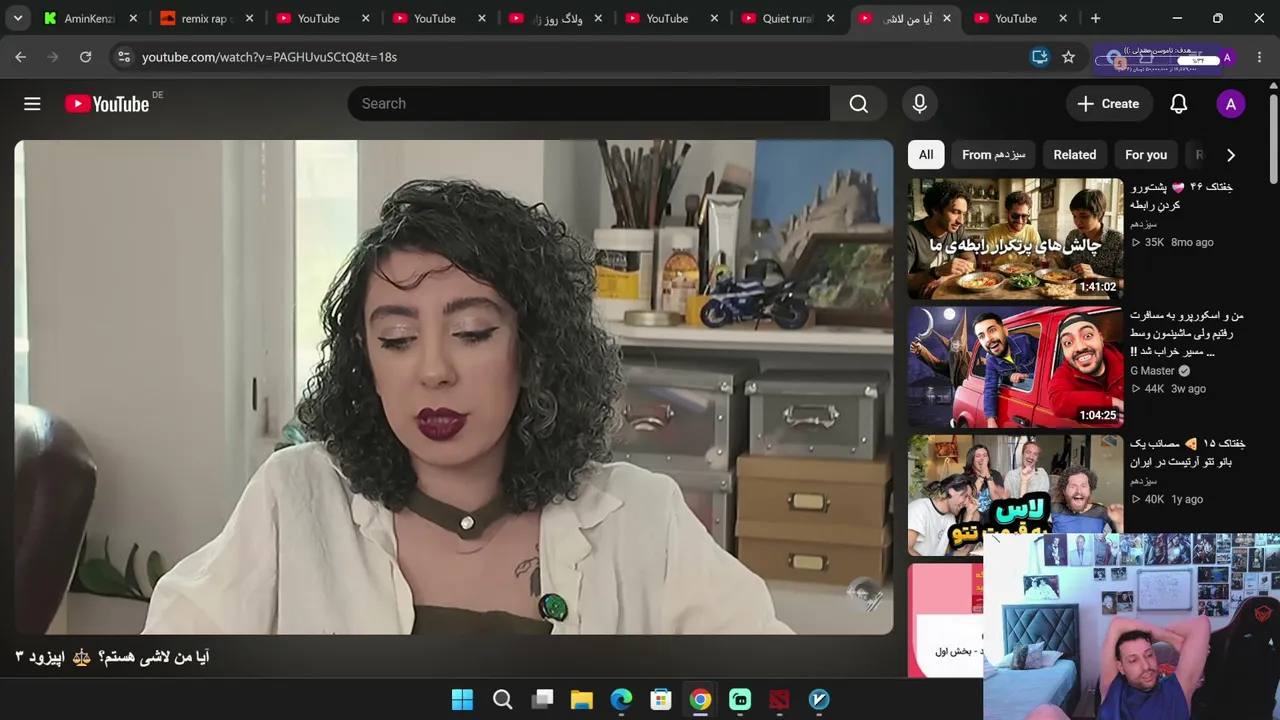Select the From سیزدهم filter chip

pyautogui.click(x=994, y=155)
